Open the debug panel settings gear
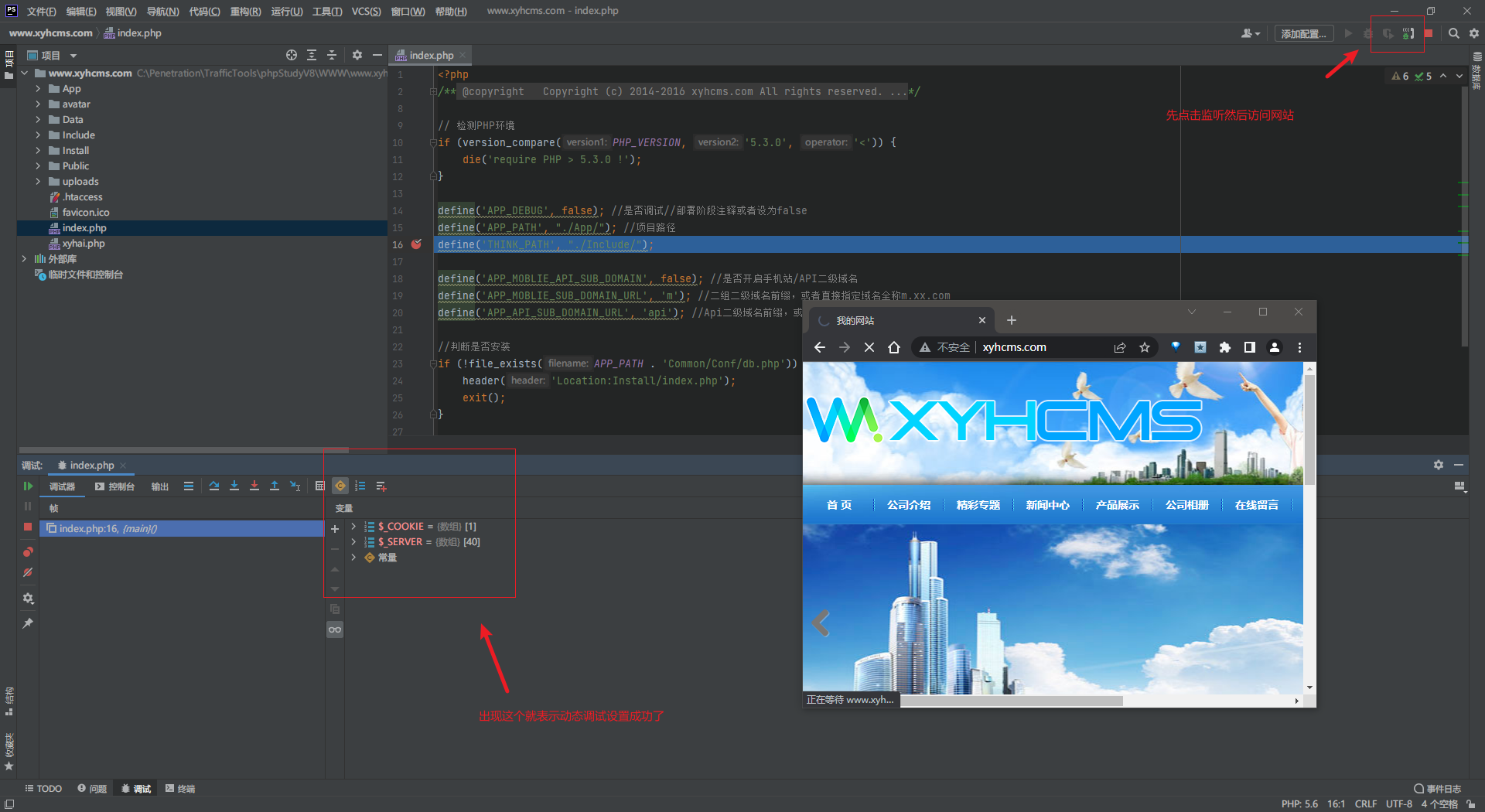 pyautogui.click(x=28, y=599)
